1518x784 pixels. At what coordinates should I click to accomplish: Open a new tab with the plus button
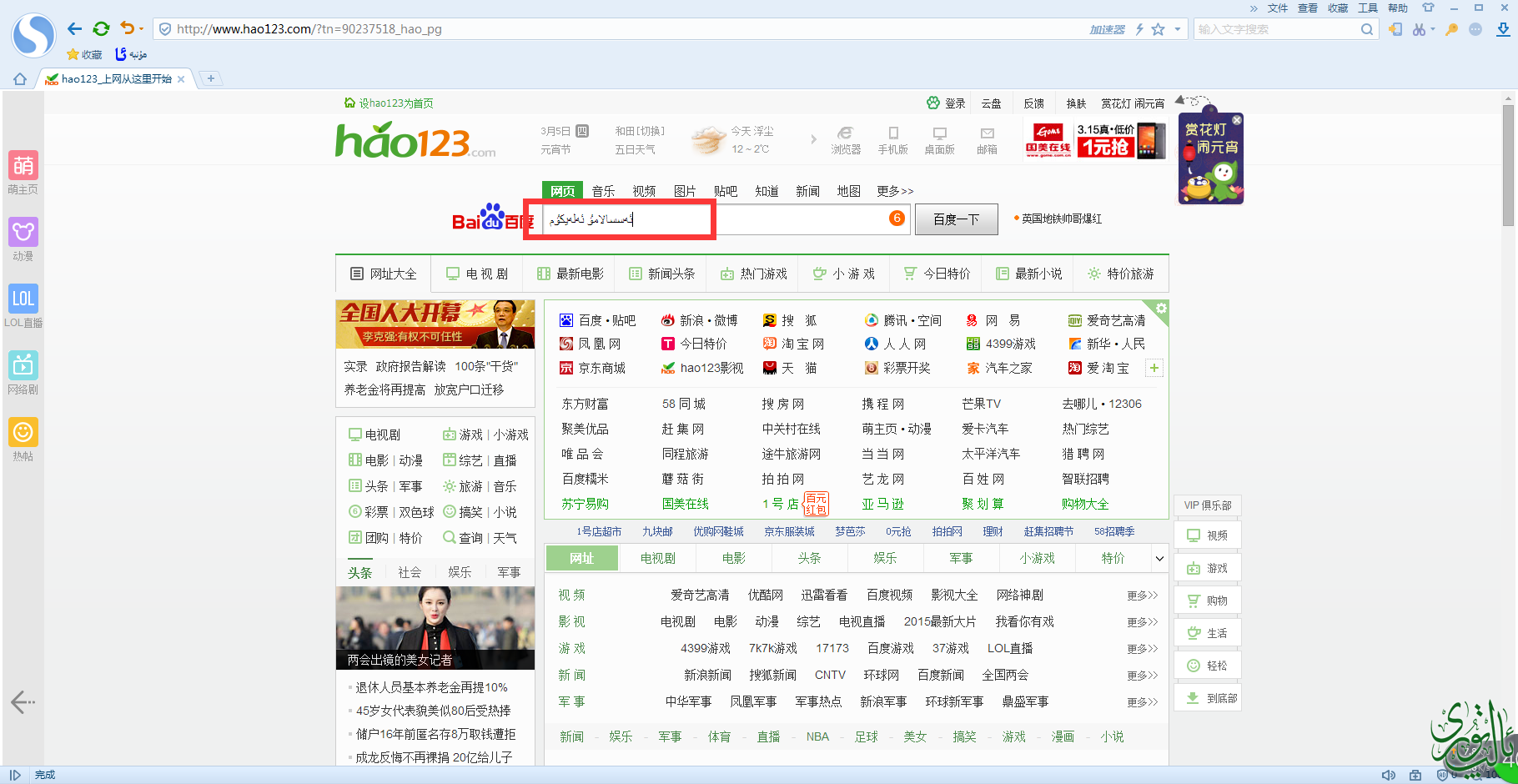coord(211,78)
